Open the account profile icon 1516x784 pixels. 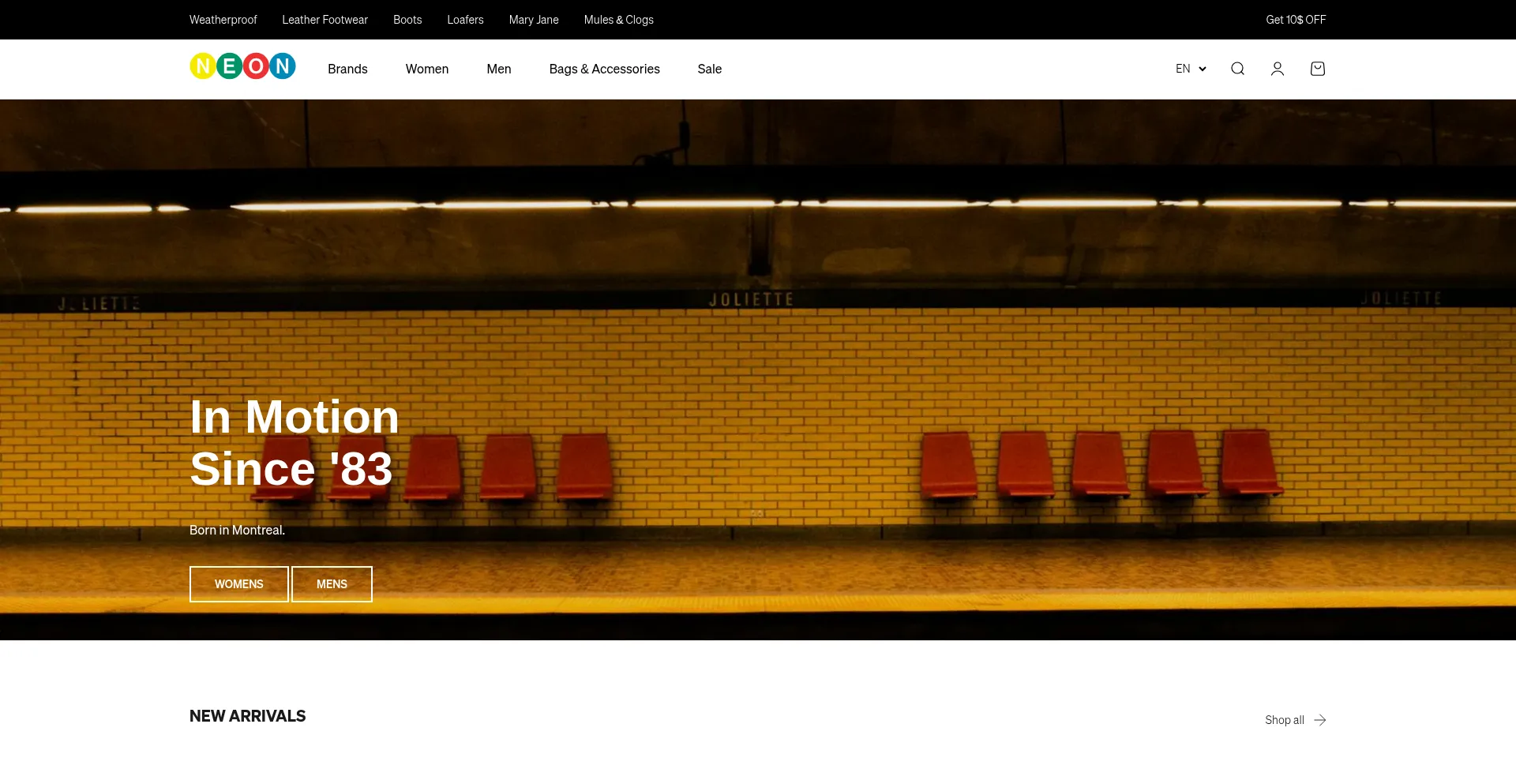(x=1277, y=69)
